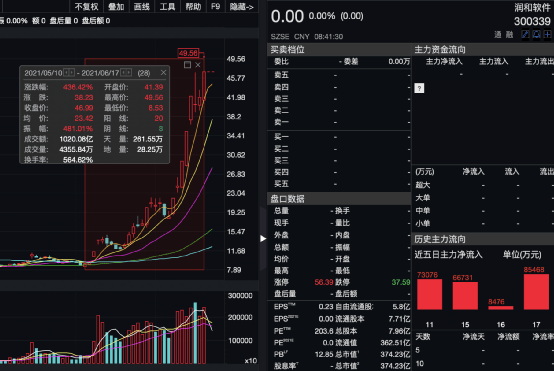Open the 工具 tools menu
Screen dimensions: 554x371
point(167,6)
